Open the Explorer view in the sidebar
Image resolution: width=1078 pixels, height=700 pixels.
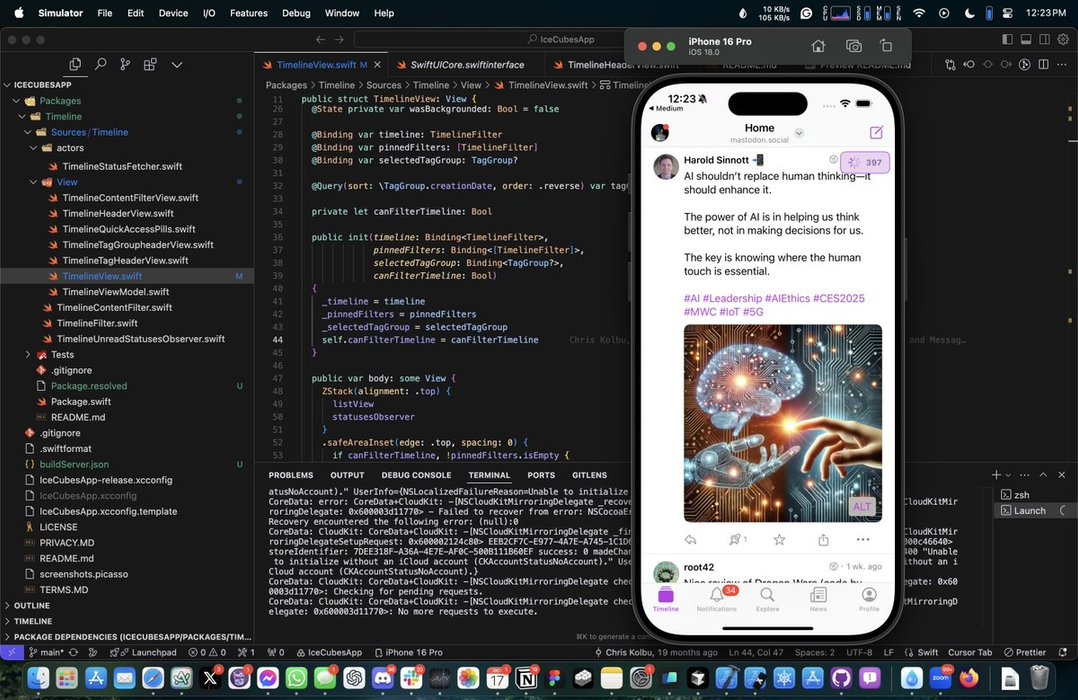(75, 64)
